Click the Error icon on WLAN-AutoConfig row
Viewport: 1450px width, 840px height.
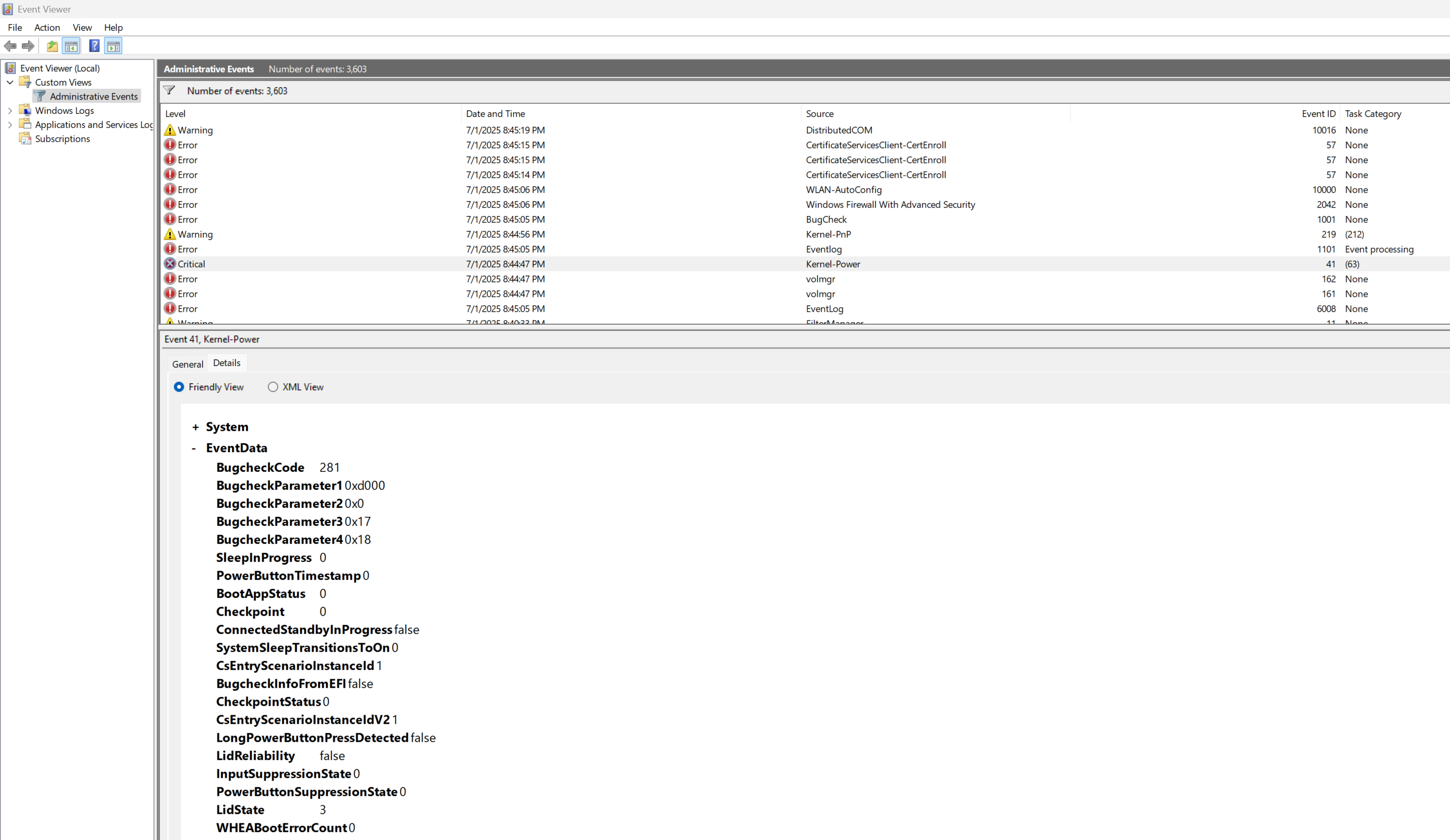tap(170, 190)
